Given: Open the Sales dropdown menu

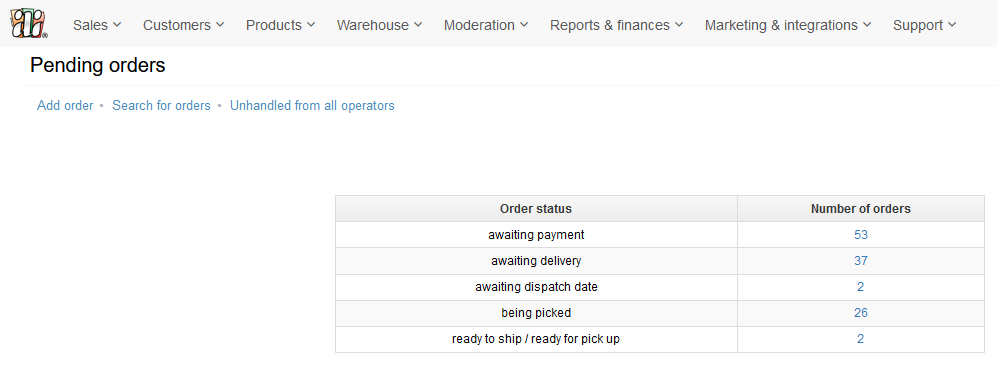Looking at the screenshot, I should pyautogui.click(x=97, y=25).
